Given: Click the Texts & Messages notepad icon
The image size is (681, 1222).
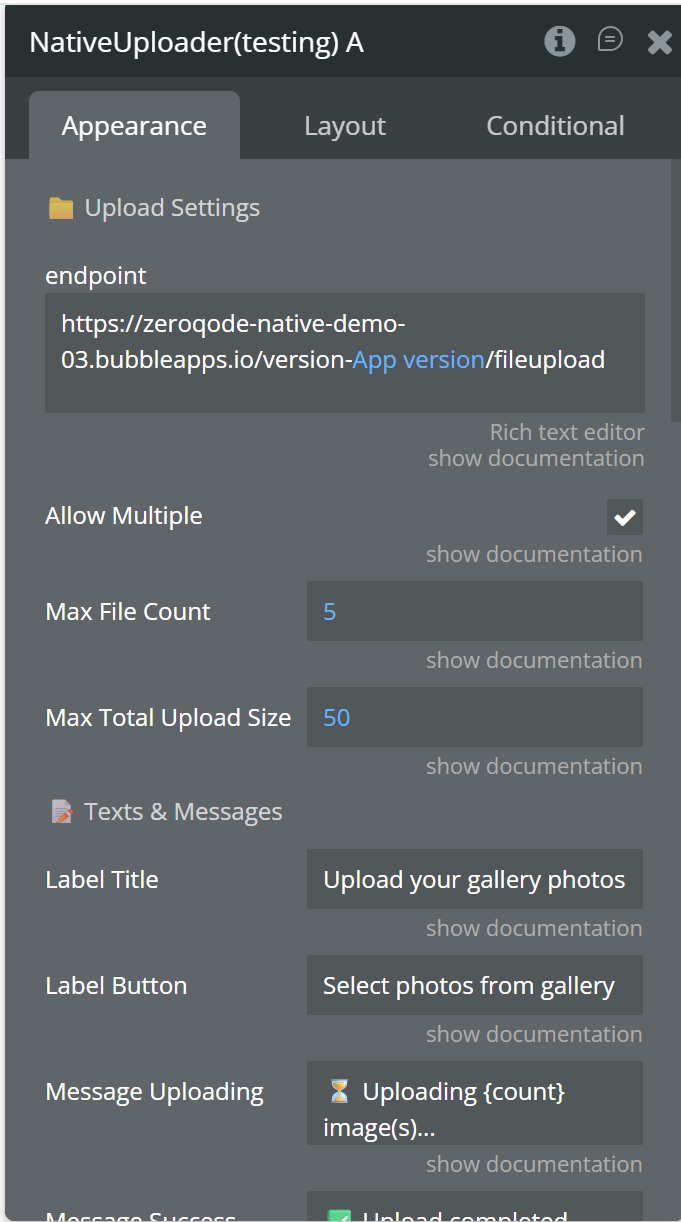Looking at the screenshot, I should [62, 812].
